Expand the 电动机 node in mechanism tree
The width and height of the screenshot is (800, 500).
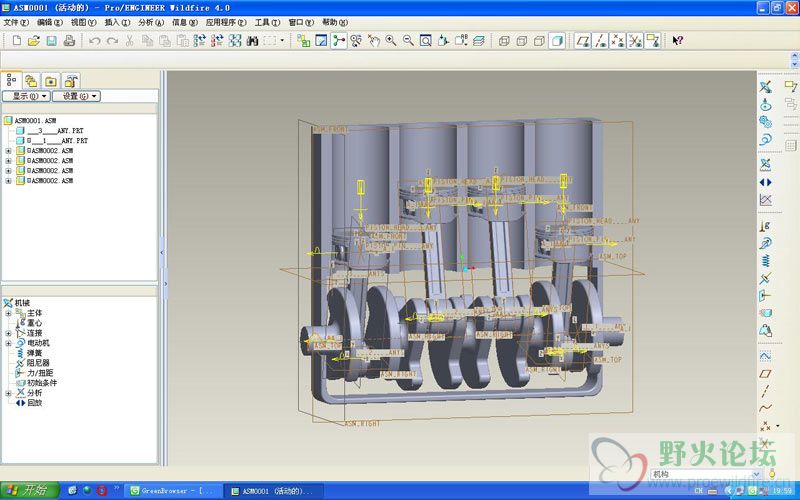[x=8, y=343]
